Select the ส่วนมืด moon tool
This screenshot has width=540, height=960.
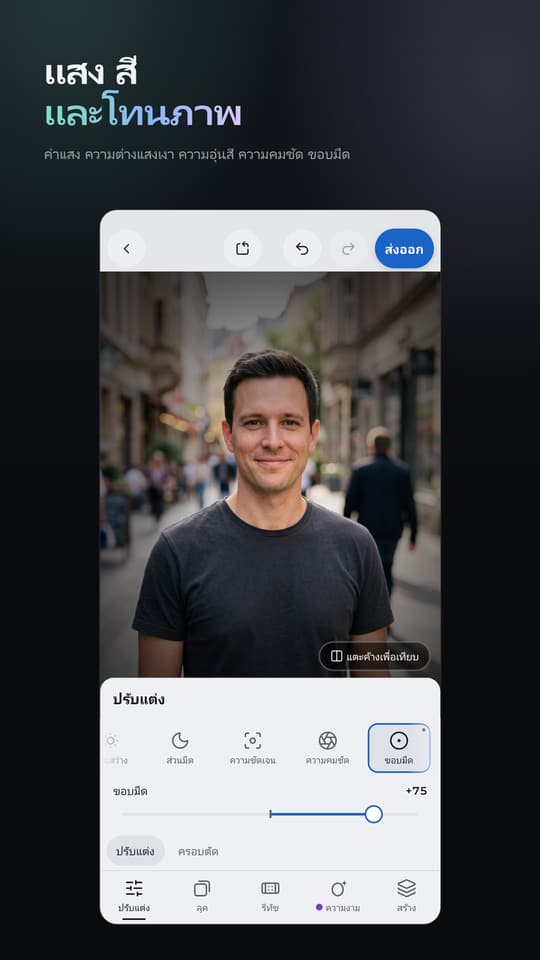tap(180, 748)
